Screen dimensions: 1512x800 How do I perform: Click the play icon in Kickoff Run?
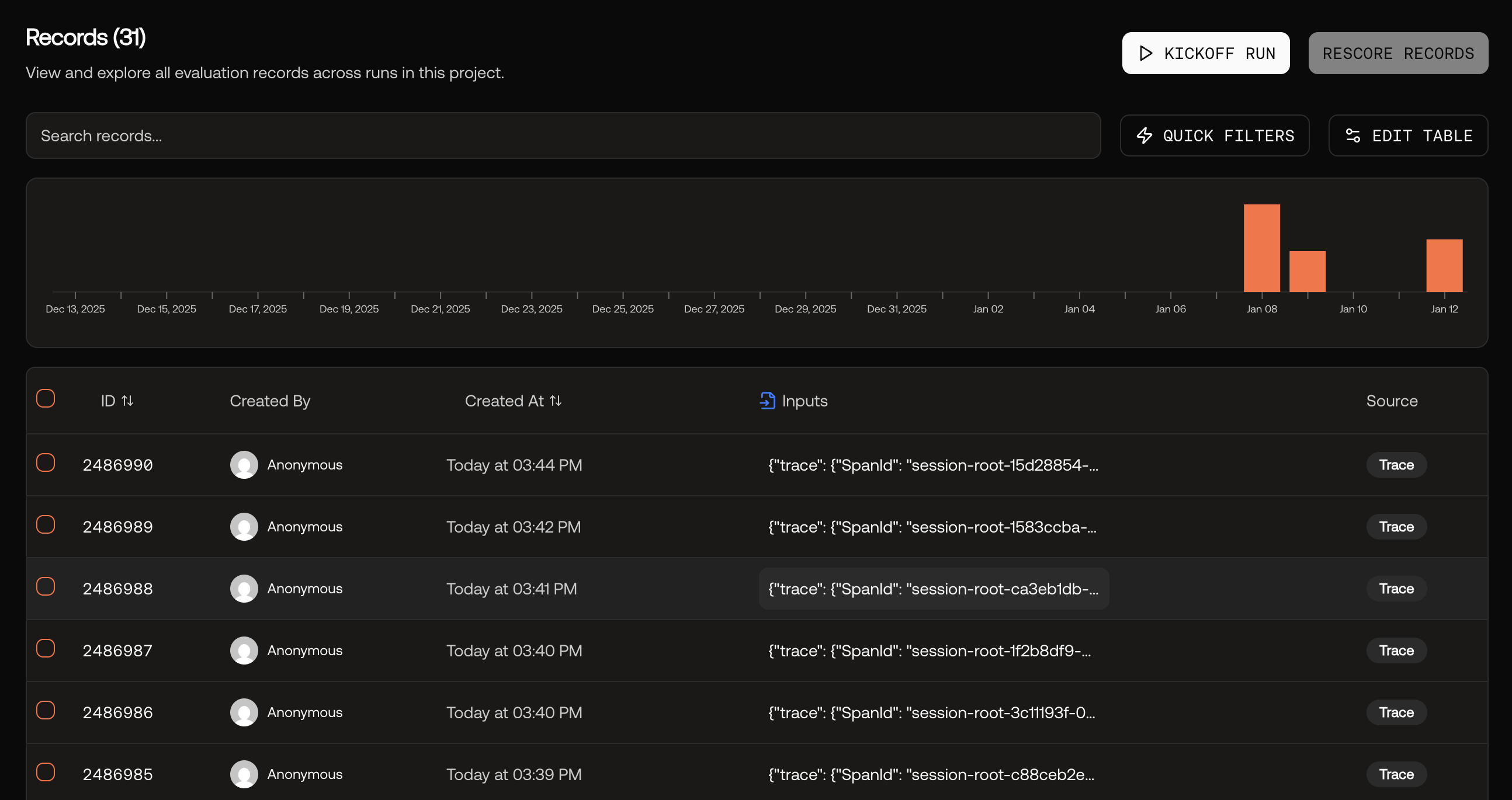pyautogui.click(x=1145, y=53)
